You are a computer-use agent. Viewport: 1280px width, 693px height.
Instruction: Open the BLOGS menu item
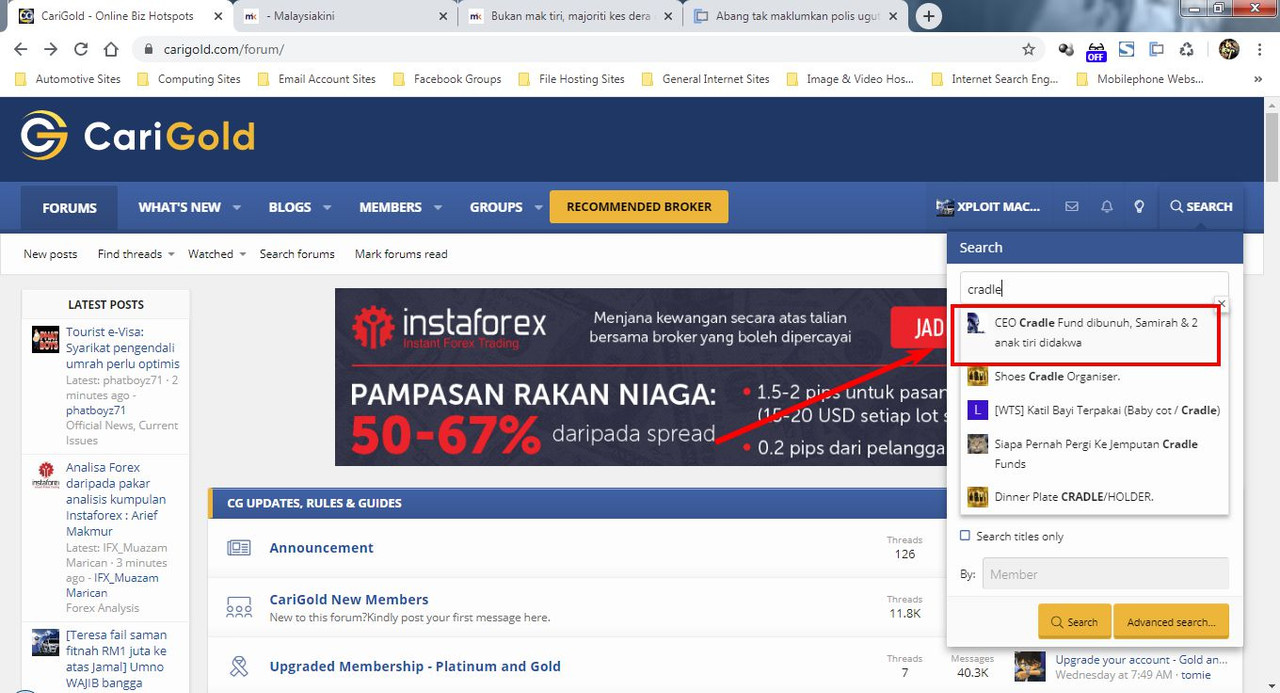tap(289, 207)
